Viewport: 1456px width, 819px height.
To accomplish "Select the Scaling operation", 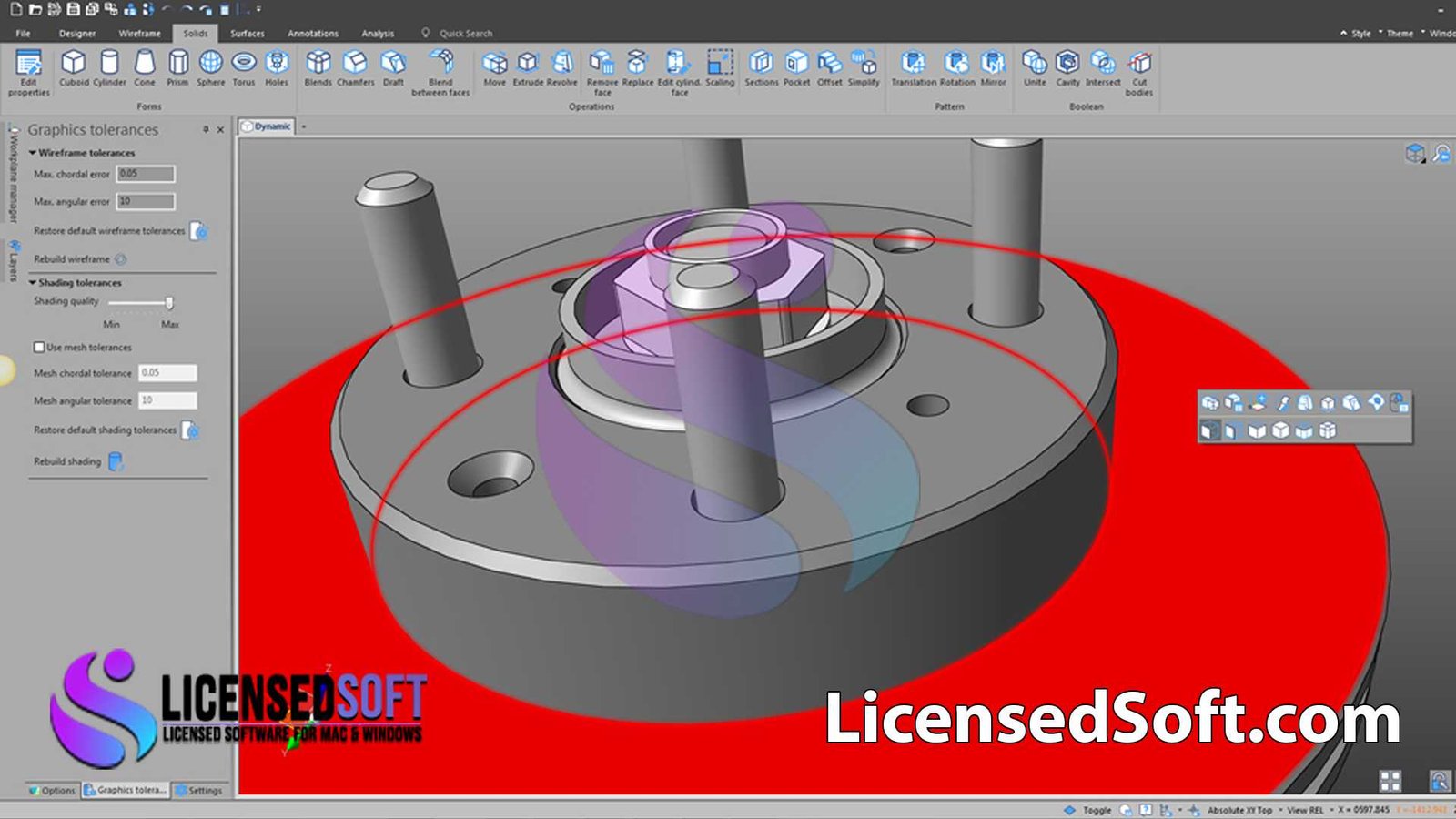I will coord(720,69).
